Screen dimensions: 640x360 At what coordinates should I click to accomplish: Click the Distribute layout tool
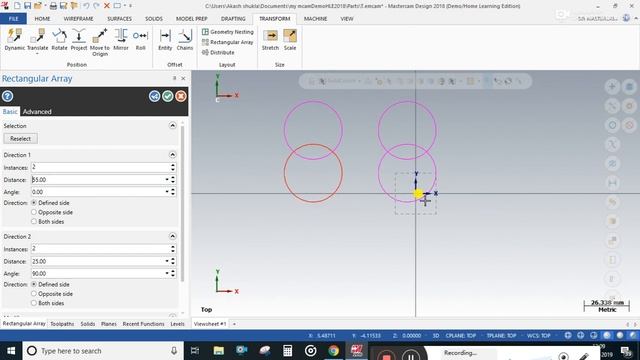tap(218, 52)
